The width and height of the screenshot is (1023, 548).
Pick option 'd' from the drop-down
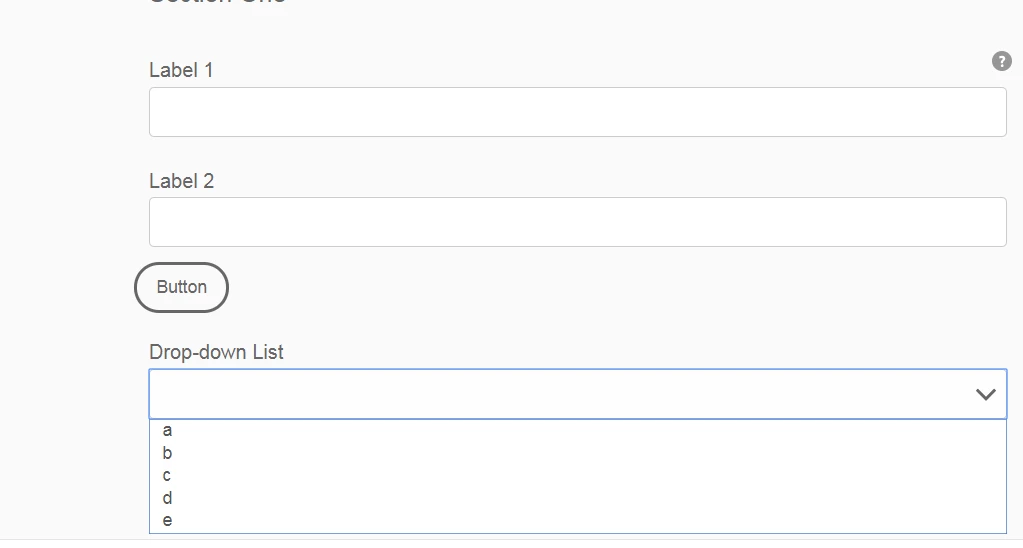167,498
